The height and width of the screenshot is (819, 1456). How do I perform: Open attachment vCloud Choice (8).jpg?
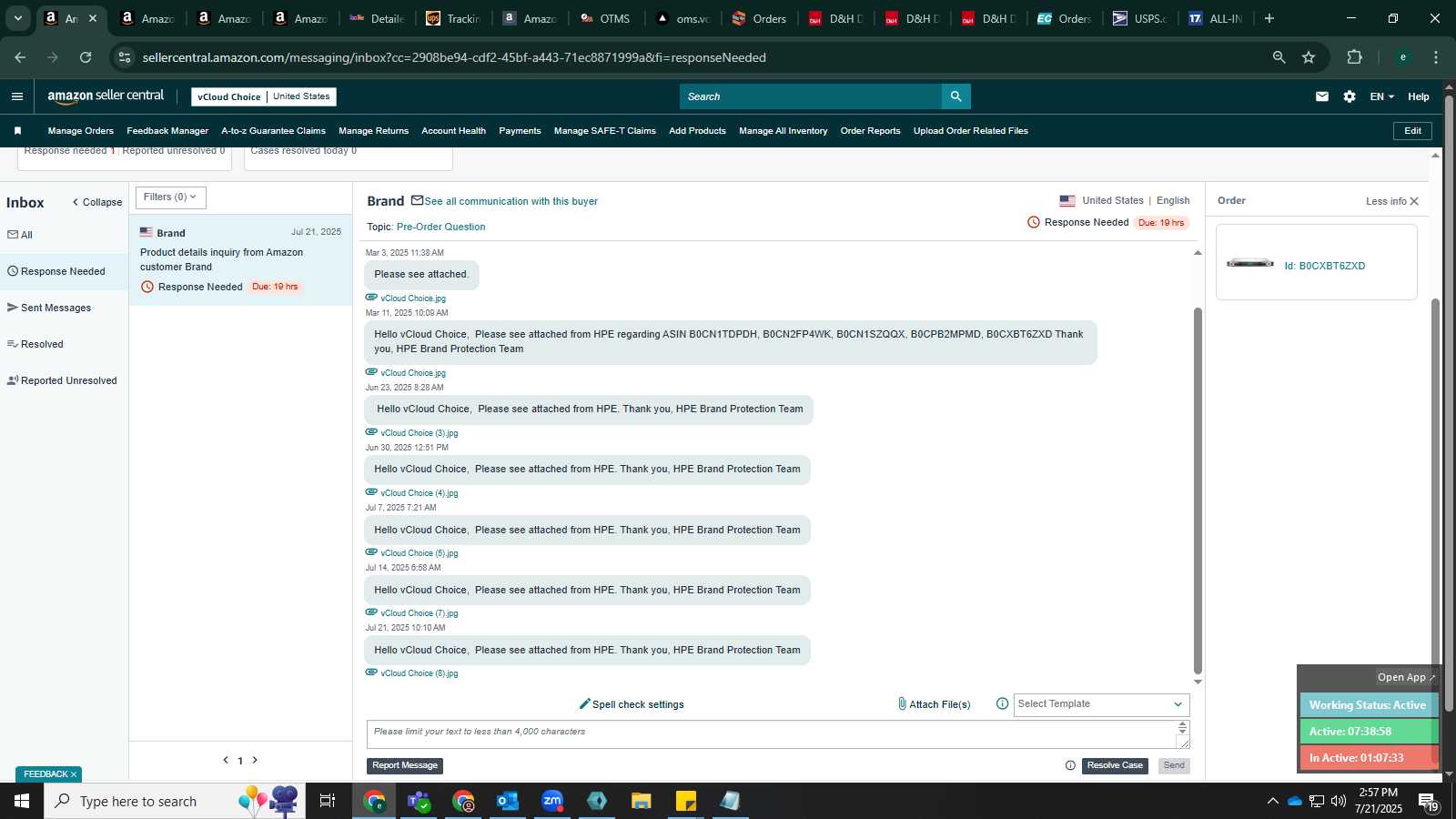point(419,673)
